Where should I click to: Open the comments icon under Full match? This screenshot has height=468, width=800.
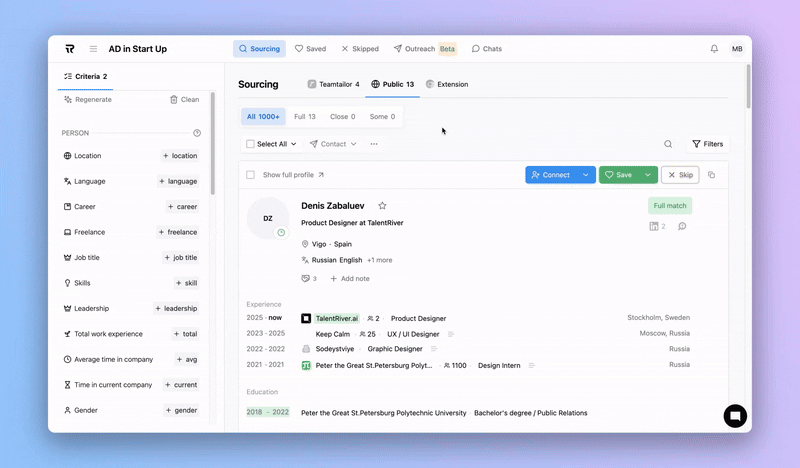pyautogui.click(x=682, y=226)
